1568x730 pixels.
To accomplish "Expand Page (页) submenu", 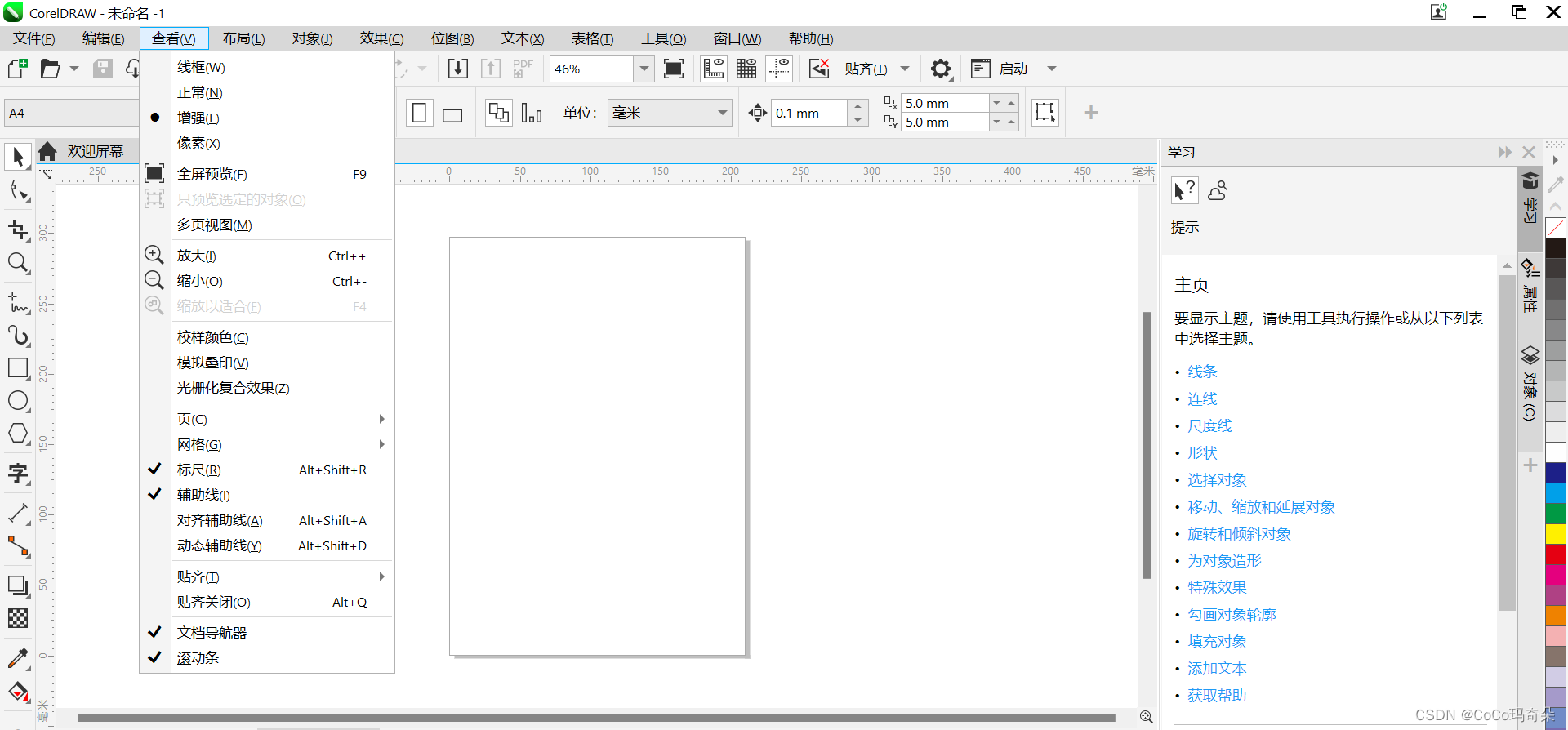I will [x=267, y=419].
